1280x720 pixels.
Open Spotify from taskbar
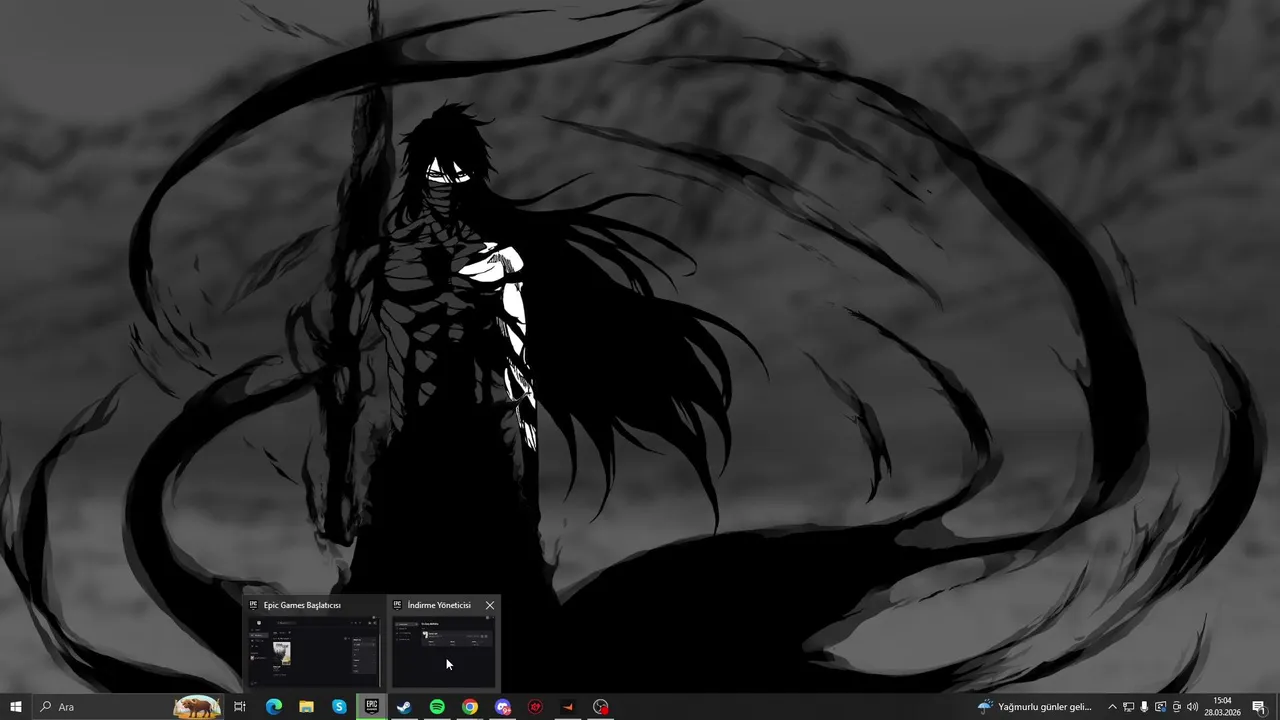click(x=437, y=707)
